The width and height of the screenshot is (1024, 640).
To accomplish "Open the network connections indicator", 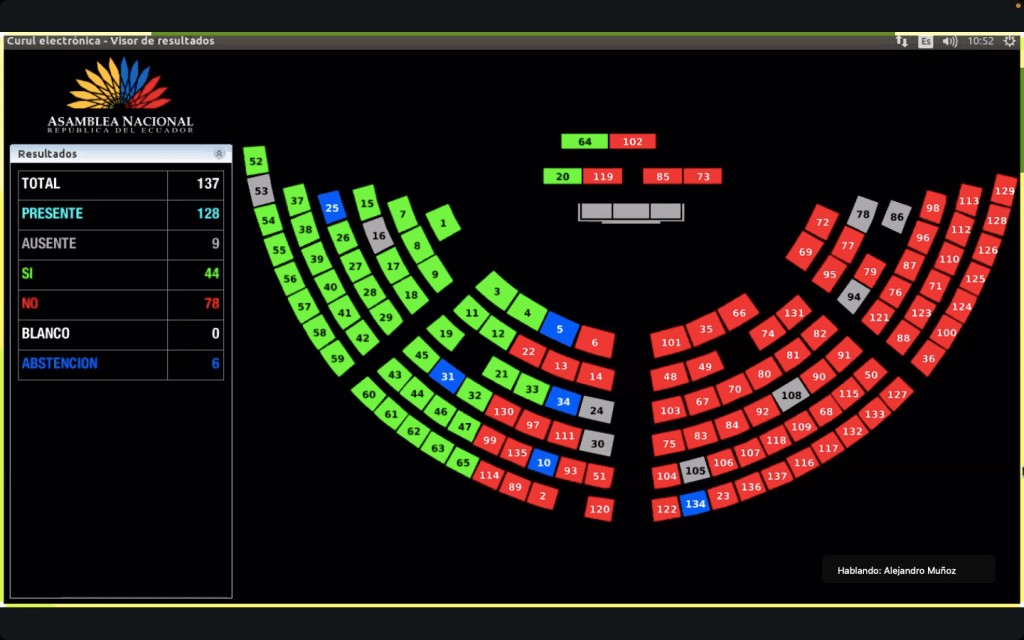I will pos(902,41).
